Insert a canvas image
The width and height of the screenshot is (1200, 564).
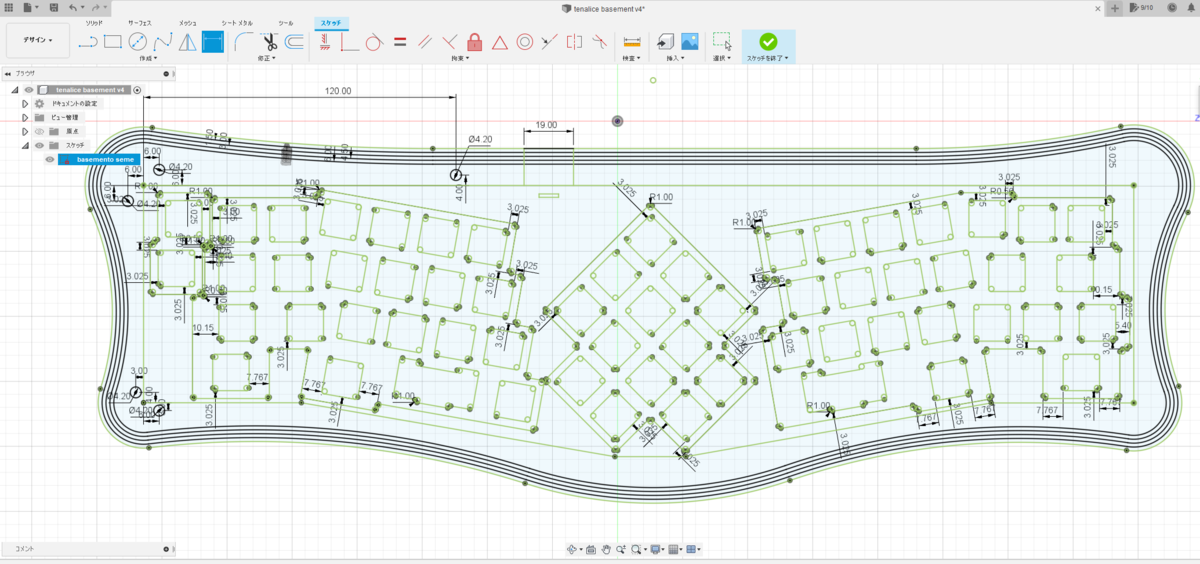[689, 42]
